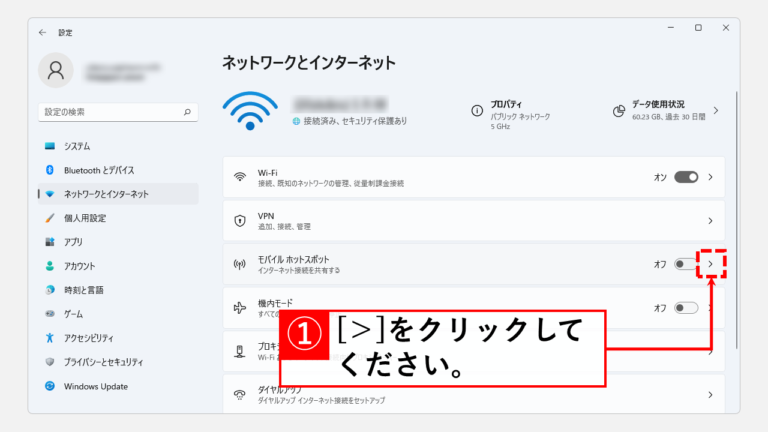Click the vertical scrollbar of settings page
Image resolution: width=768 pixels, height=432 pixels.
pos(736,220)
